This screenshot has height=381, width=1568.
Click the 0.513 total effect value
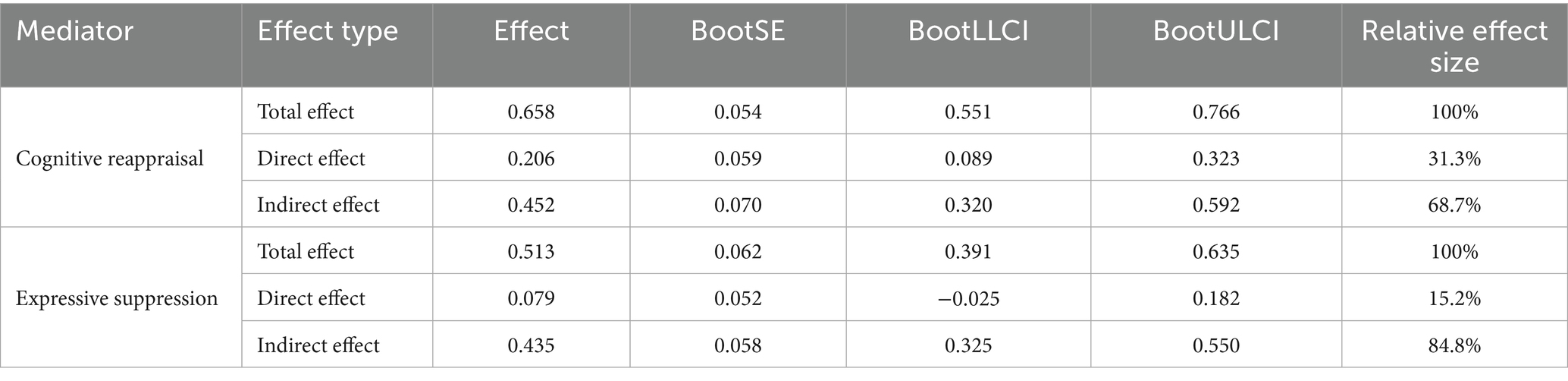point(531,252)
